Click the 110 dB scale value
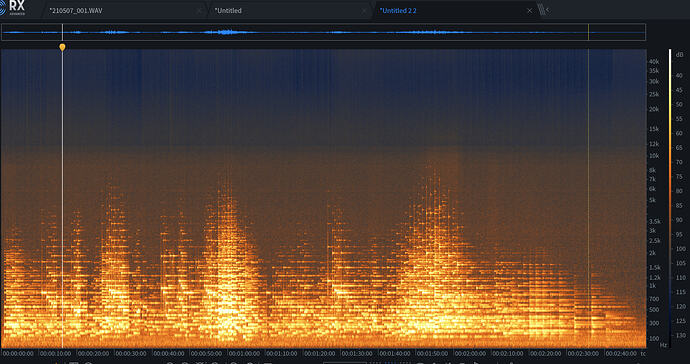Image resolution: width=690 pixels, height=364 pixels. (x=680, y=278)
